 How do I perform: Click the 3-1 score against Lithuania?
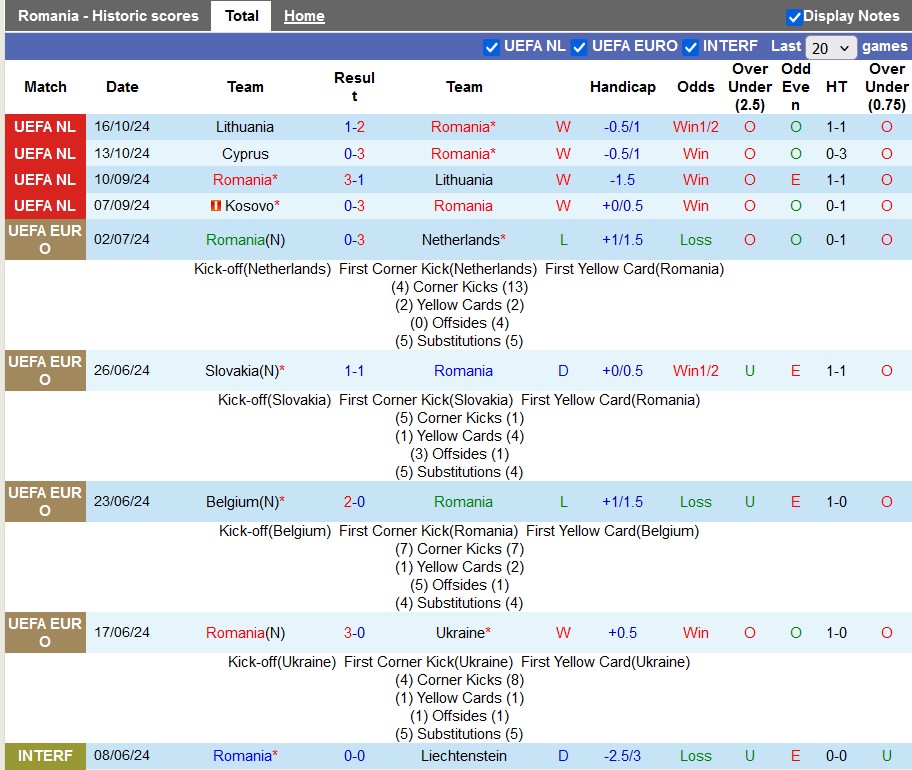click(354, 180)
